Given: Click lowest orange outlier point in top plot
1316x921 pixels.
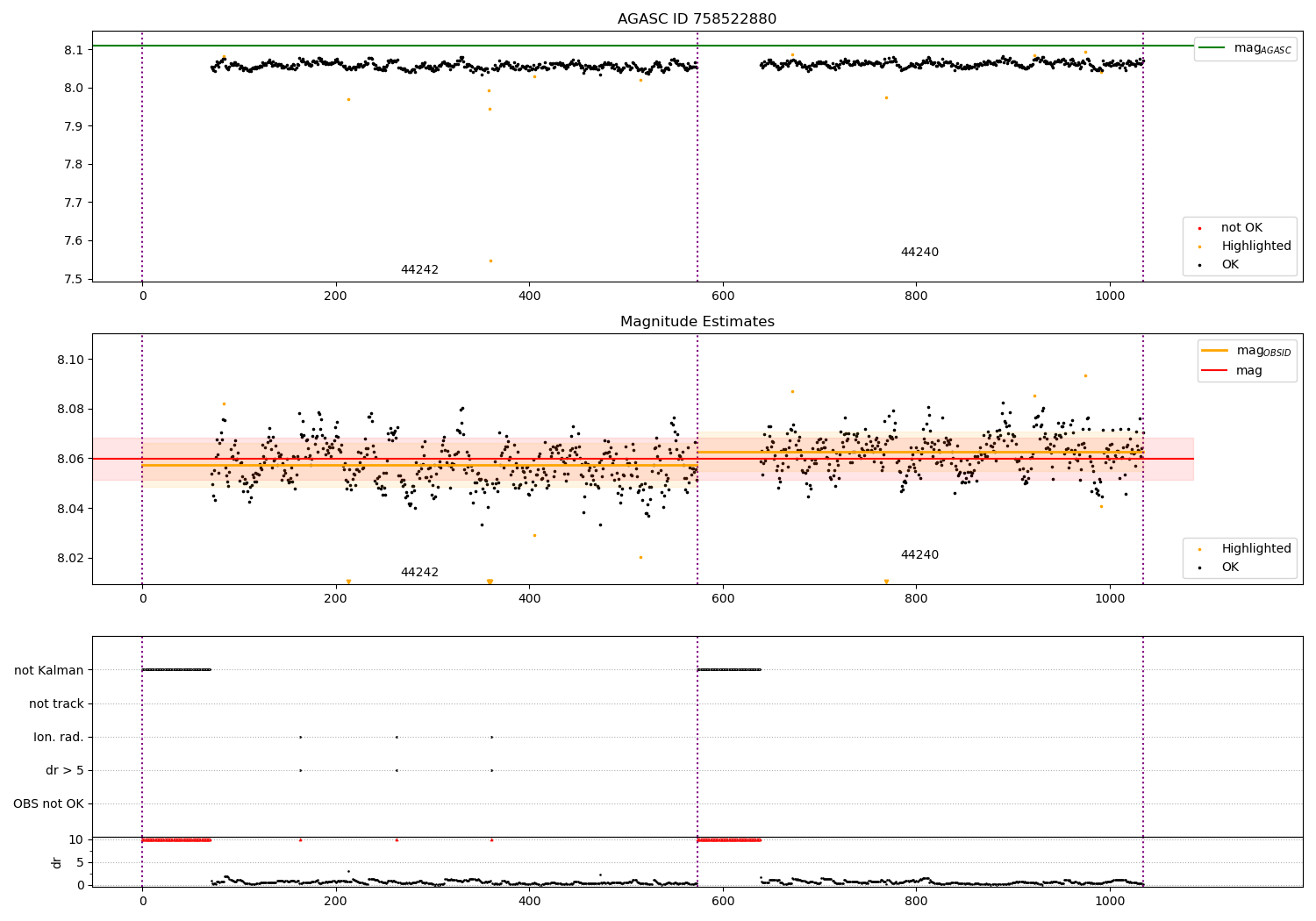Looking at the screenshot, I should [x=490, y=261].
